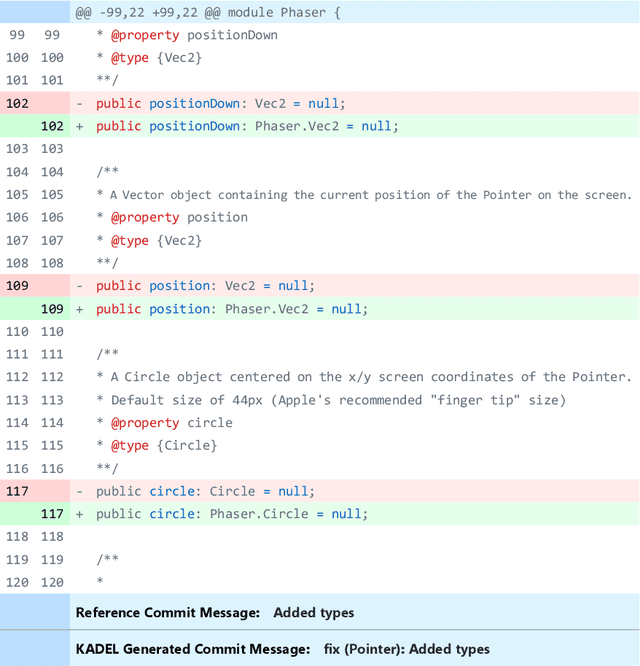Click the plus marker on the added positionDown line

pyautogui.click(x=80, y=126)
